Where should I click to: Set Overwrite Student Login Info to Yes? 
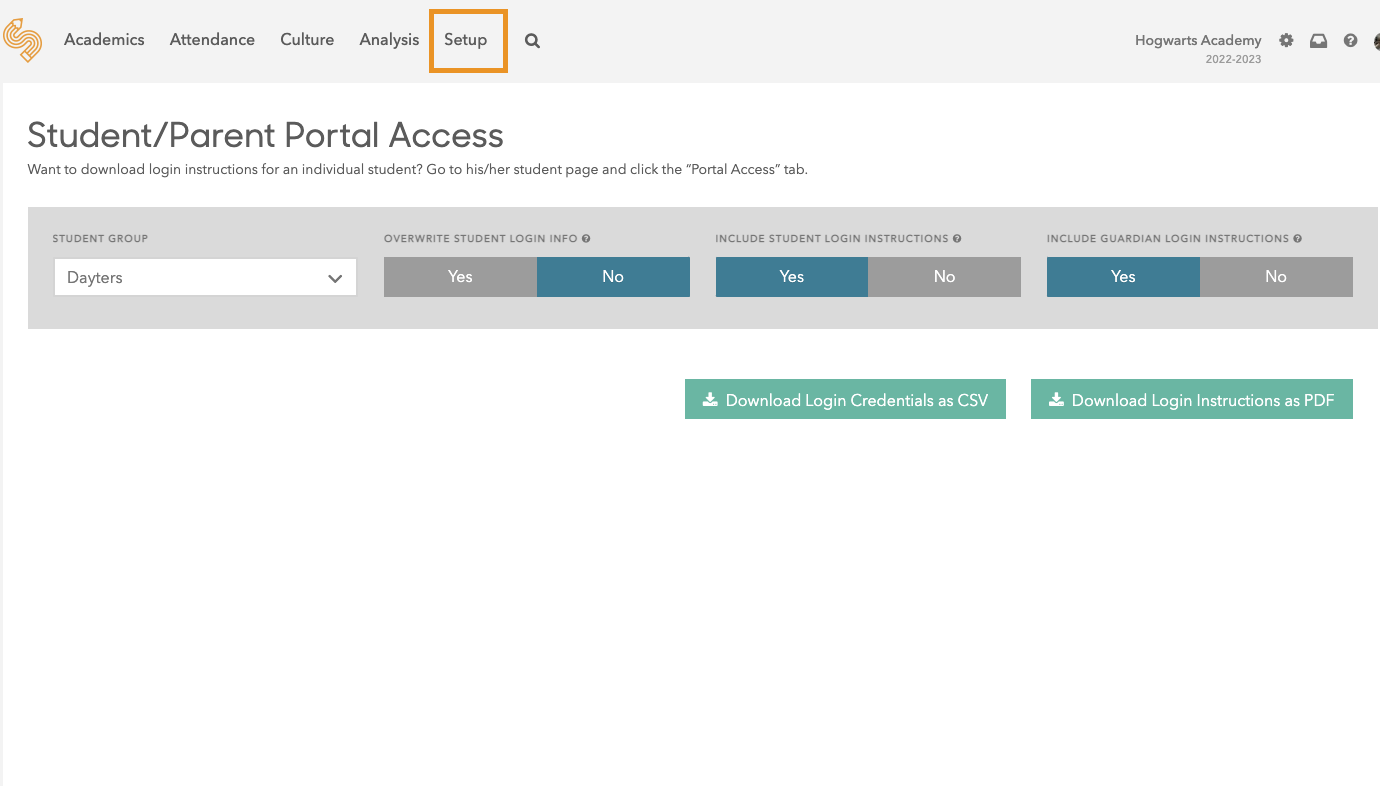(x=460, y=277)
